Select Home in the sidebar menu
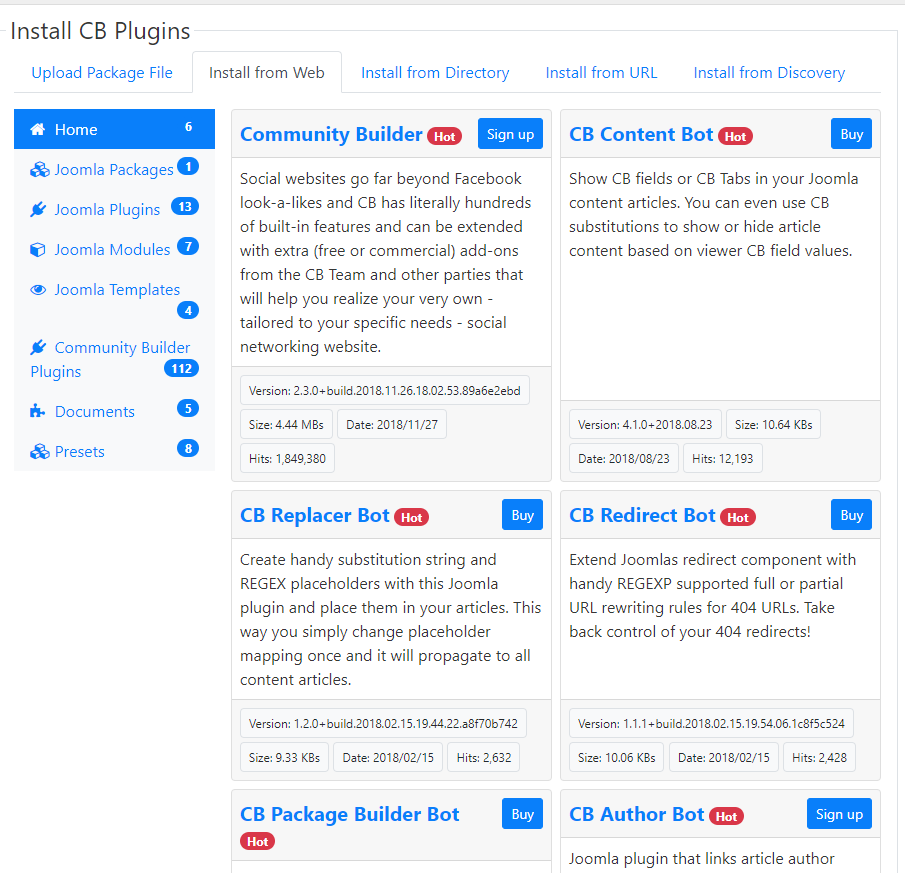 [114, 129]
